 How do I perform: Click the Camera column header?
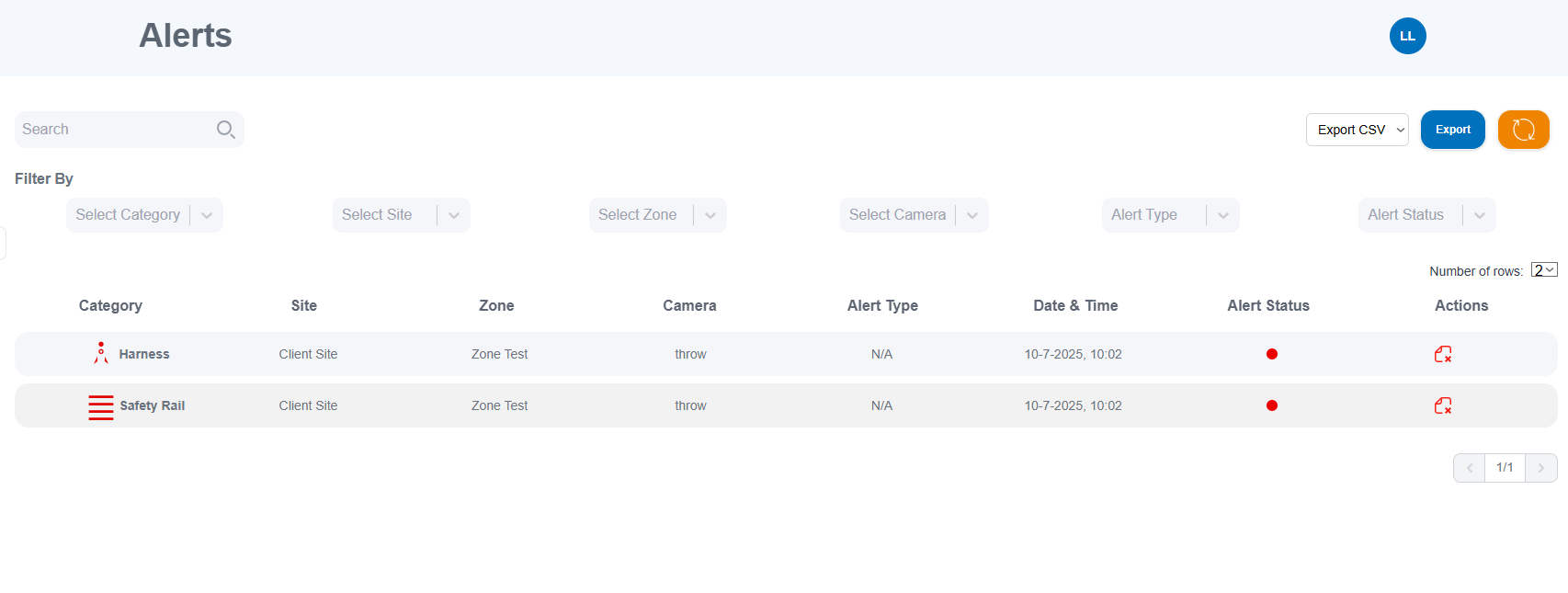pos(689,306)
